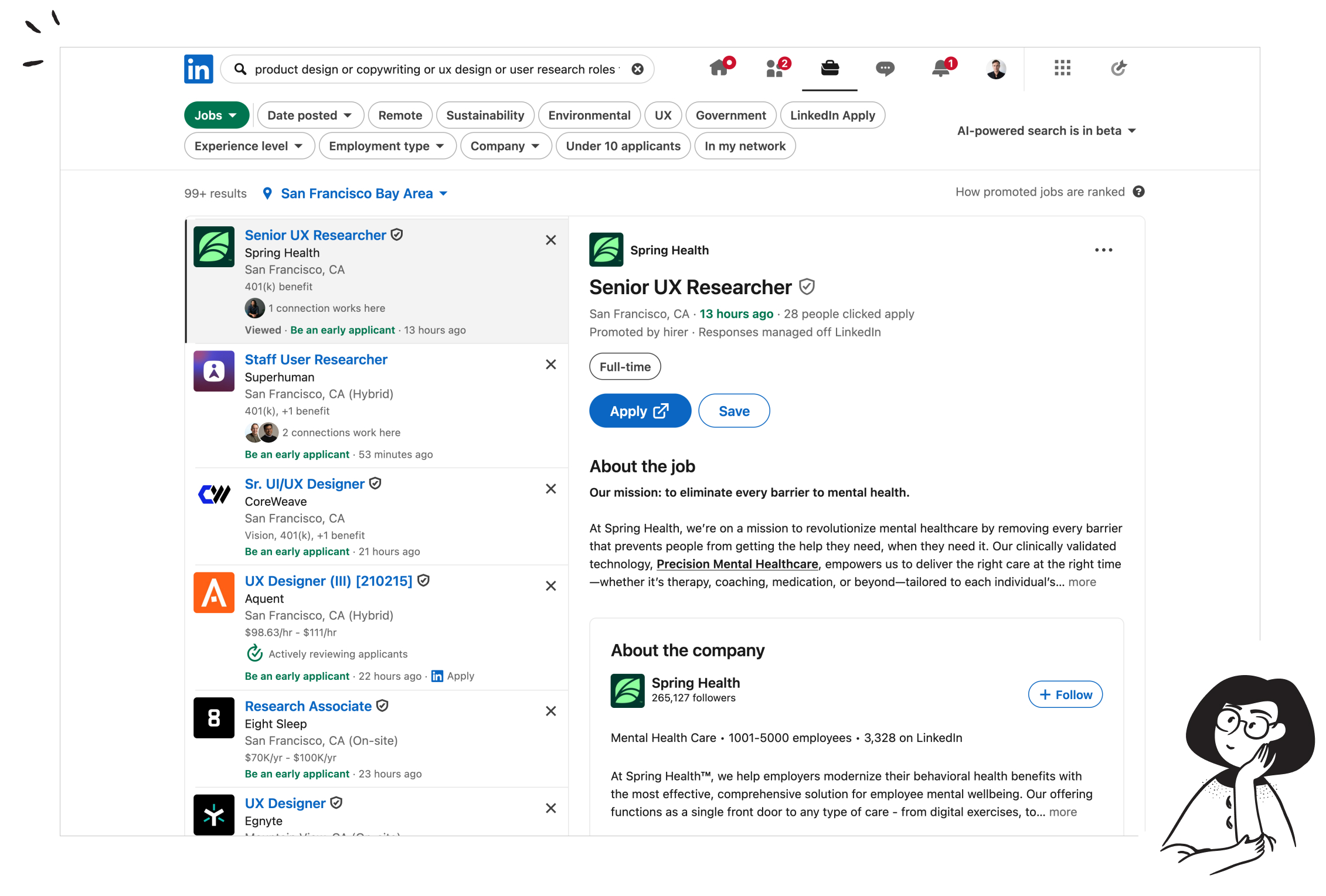Follow Spring Health company
This screenshot has width=1326, height=896.
pyautogui.click(x=1065, y=694)
